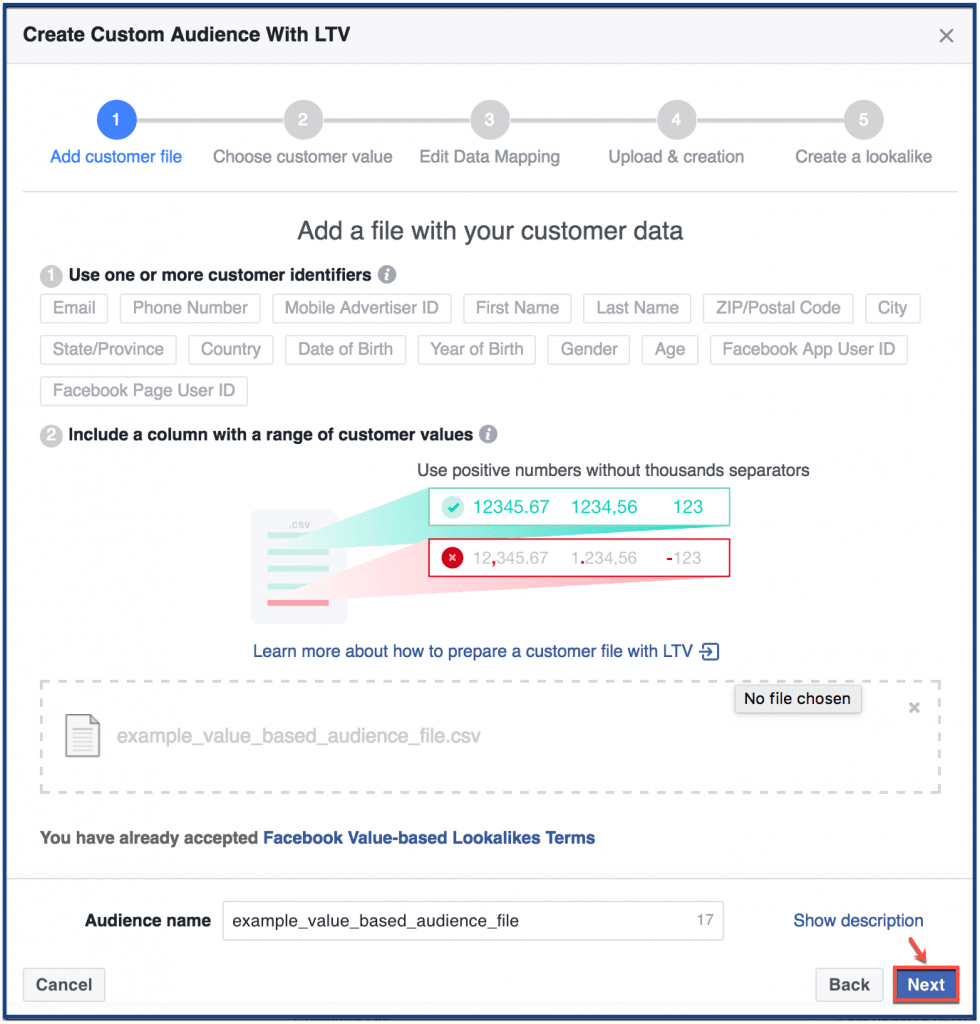Click the valid value 12345.67
980x1024 pixels.
pos(511,507)
